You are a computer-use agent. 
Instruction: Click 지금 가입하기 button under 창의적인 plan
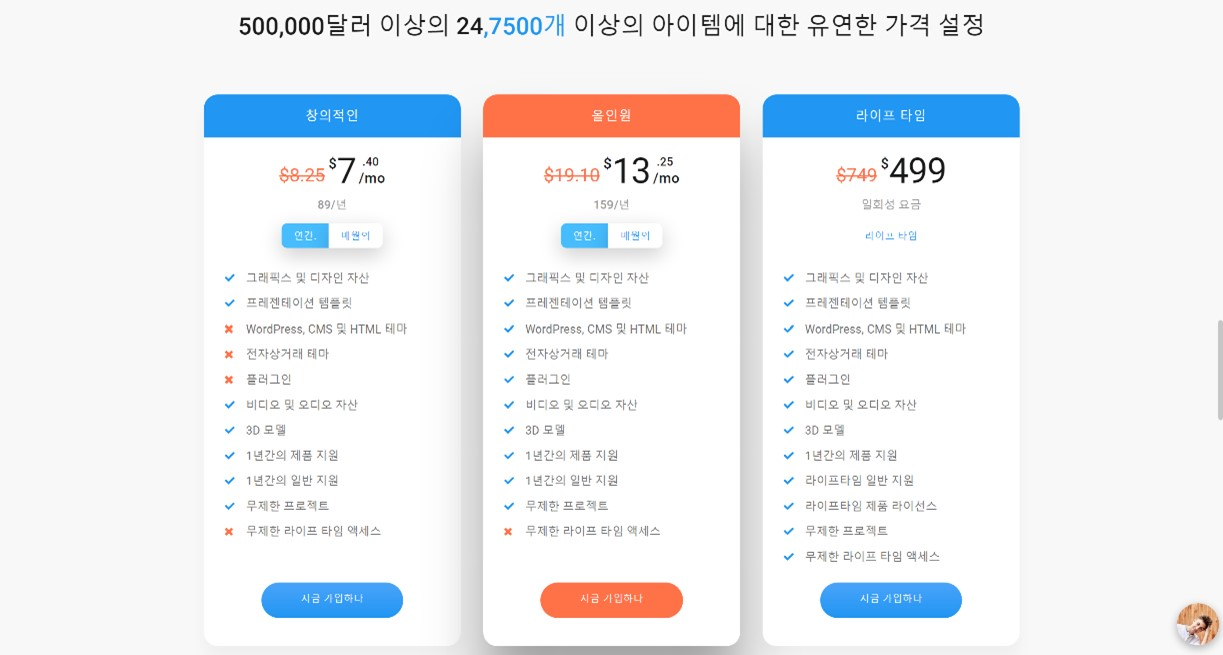(332, 600)
